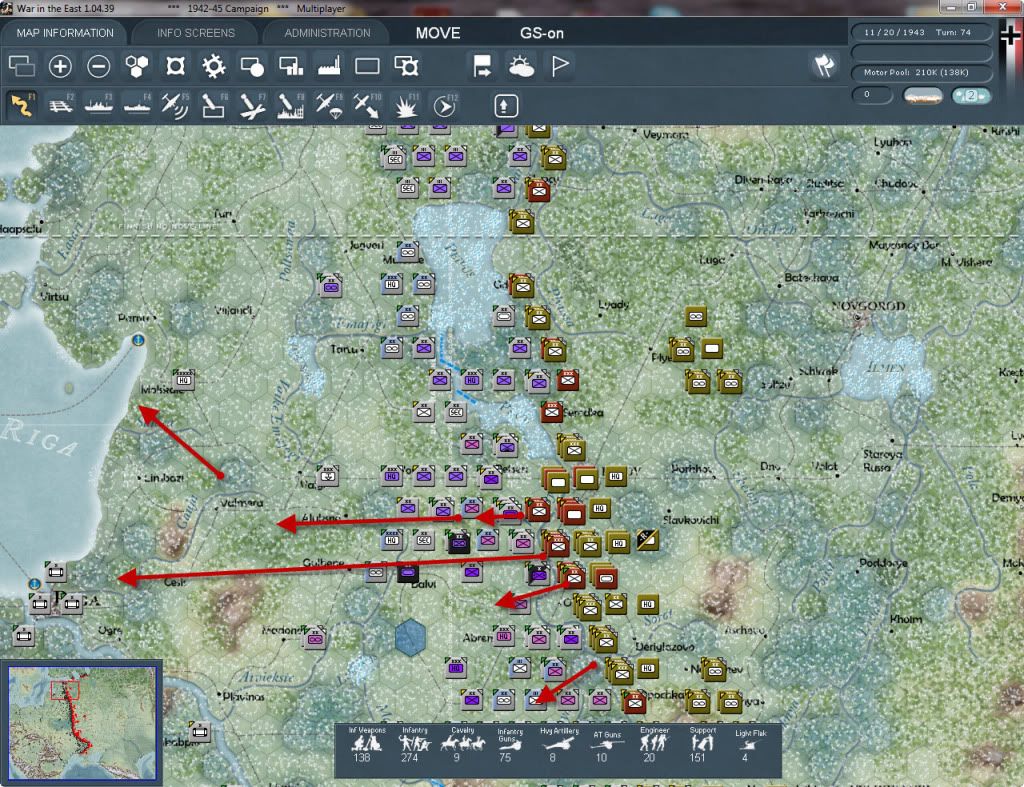
Task: Click the Valmiera town label
Action: point(242,503)
